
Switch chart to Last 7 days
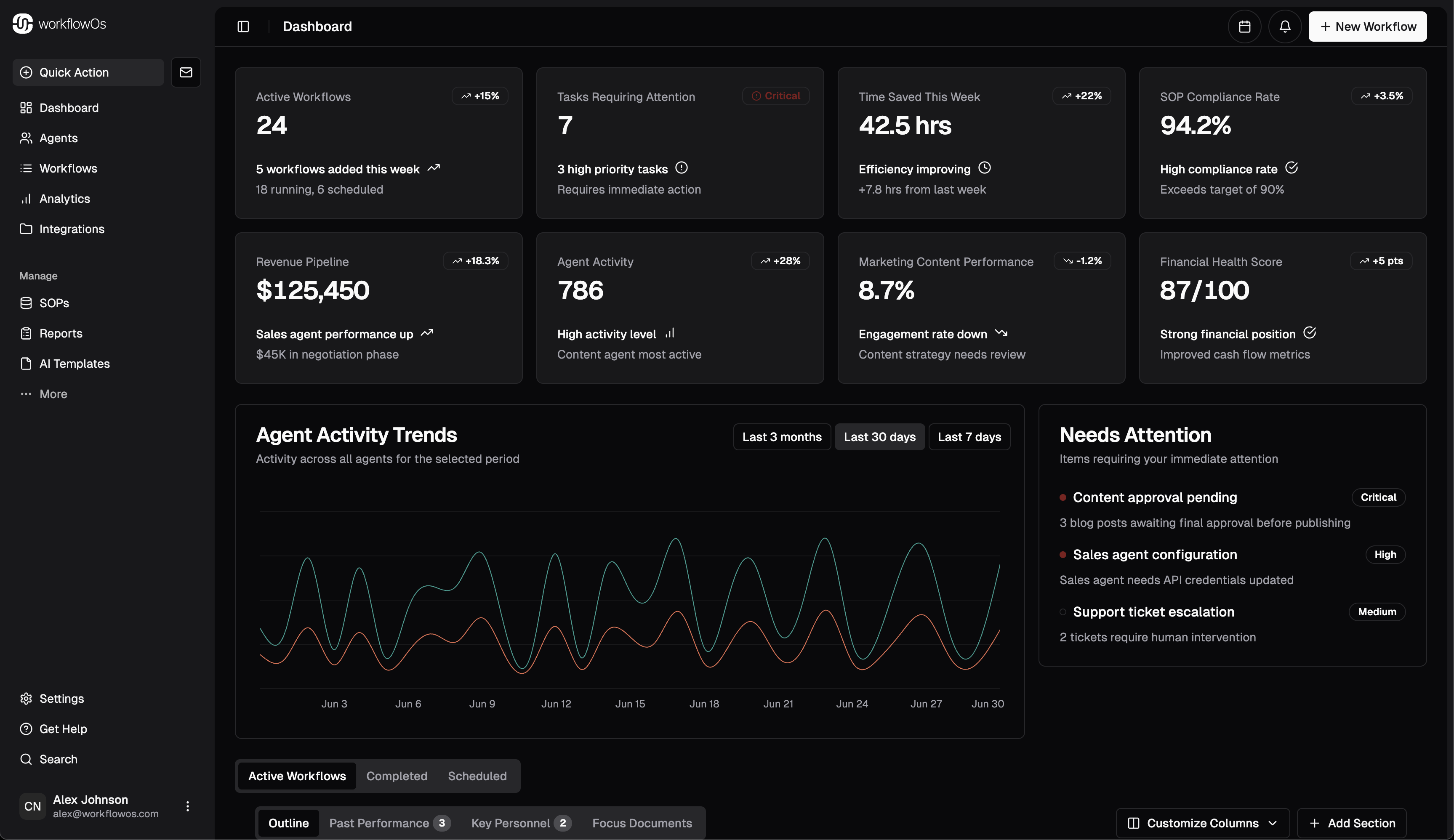[969, 437]
